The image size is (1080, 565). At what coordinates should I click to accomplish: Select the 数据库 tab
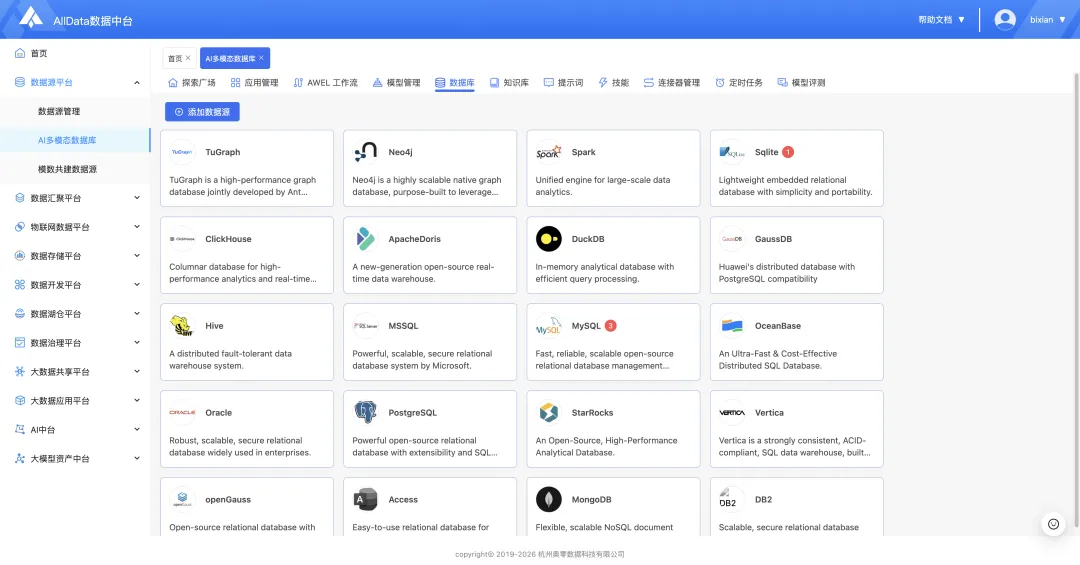(x=455, y=83)
